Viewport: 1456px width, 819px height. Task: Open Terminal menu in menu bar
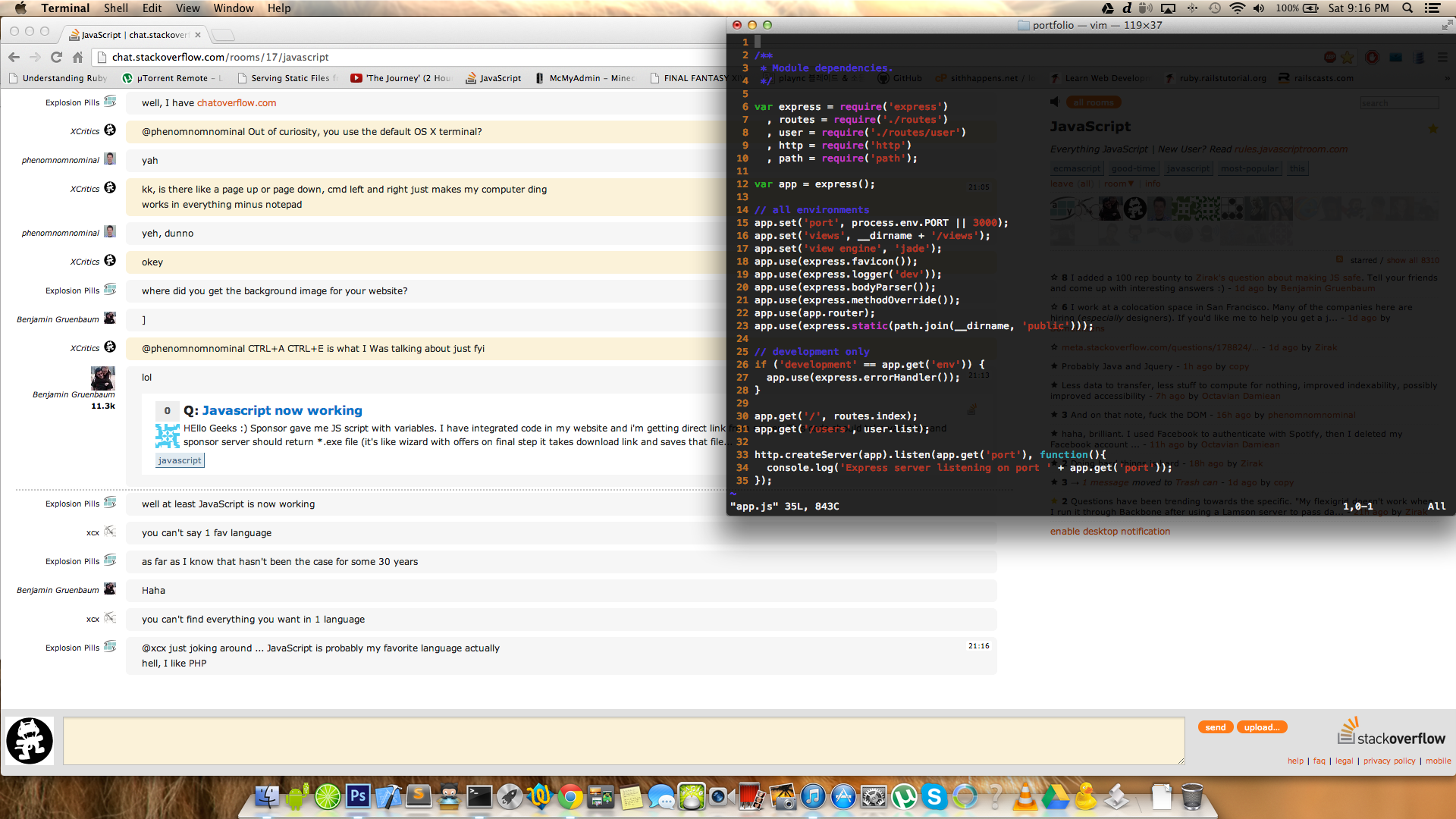click(x=65, y=8)
